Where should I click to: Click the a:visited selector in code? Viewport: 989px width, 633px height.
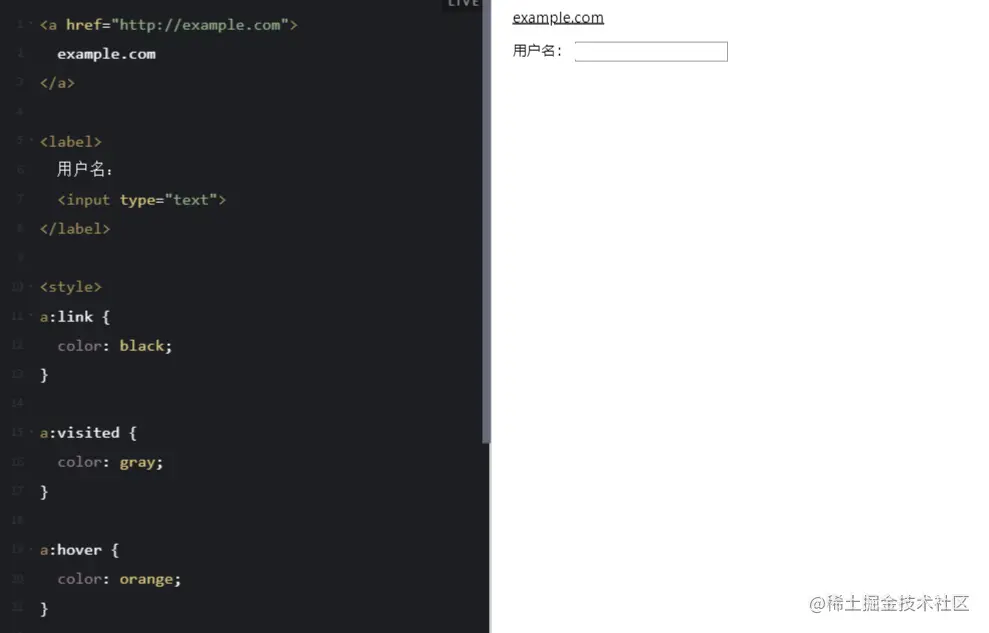[x=79, y=433]
